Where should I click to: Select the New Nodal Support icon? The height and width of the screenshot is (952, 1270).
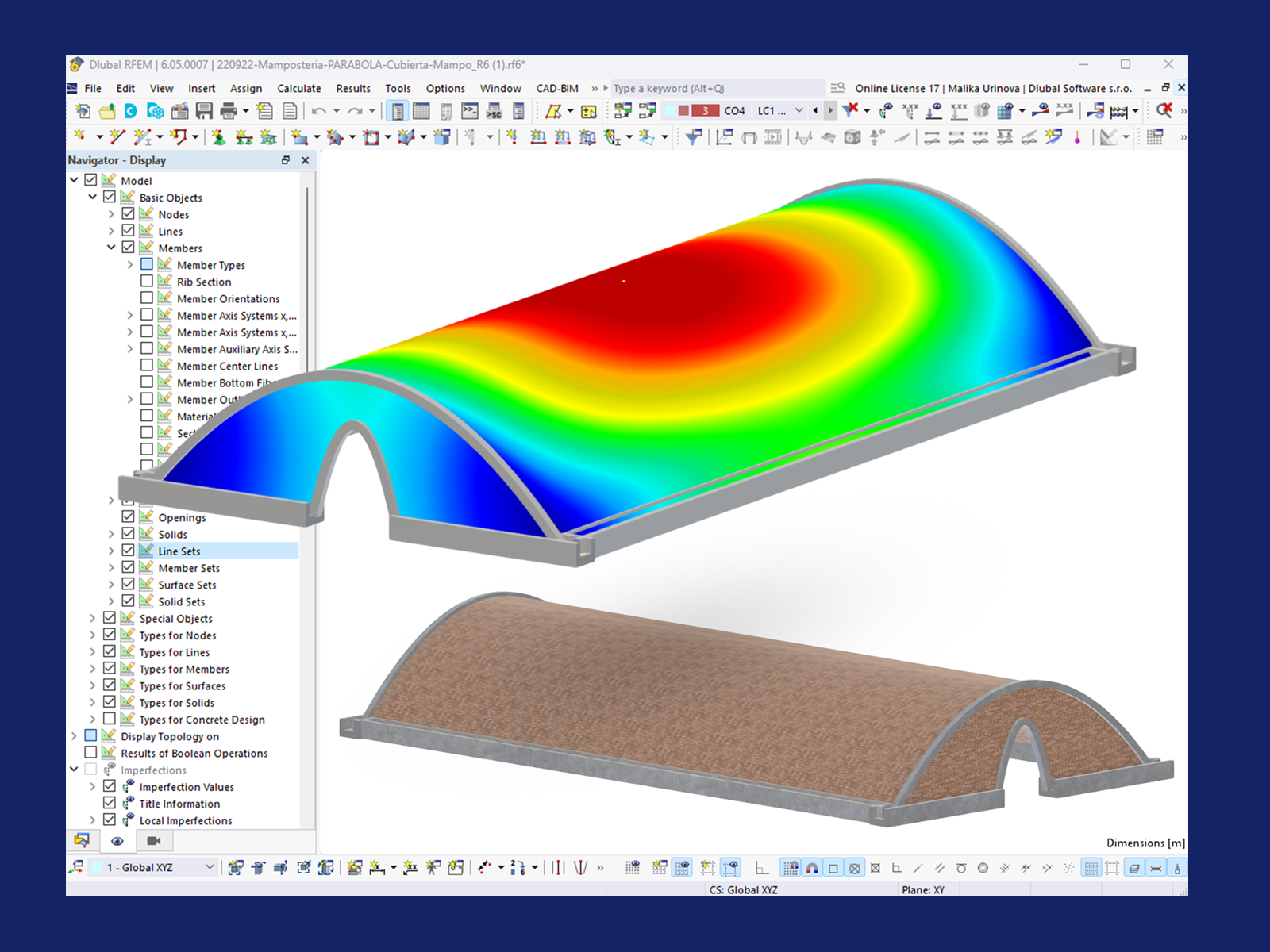coord(218,137)
